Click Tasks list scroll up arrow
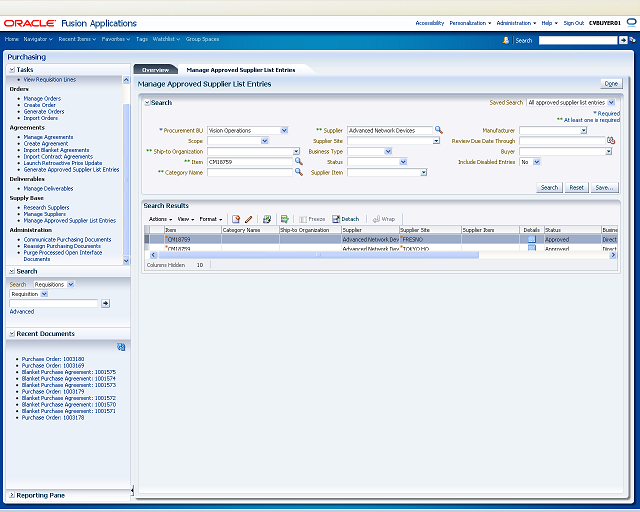 (x=126, y=80)
